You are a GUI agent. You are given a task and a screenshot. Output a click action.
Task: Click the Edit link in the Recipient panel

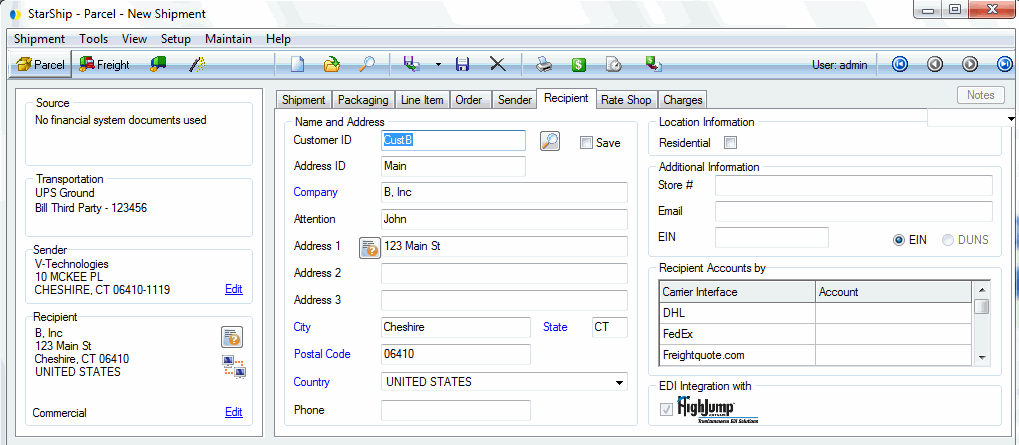pos(233,412)
